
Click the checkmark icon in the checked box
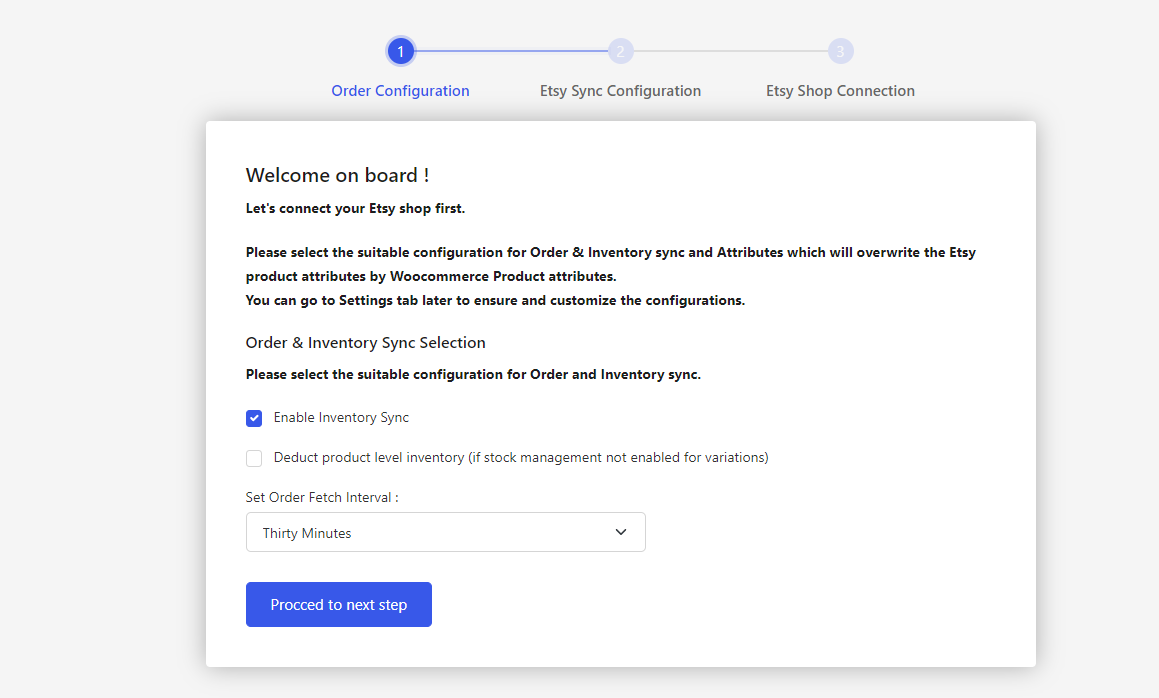[253, 417]
